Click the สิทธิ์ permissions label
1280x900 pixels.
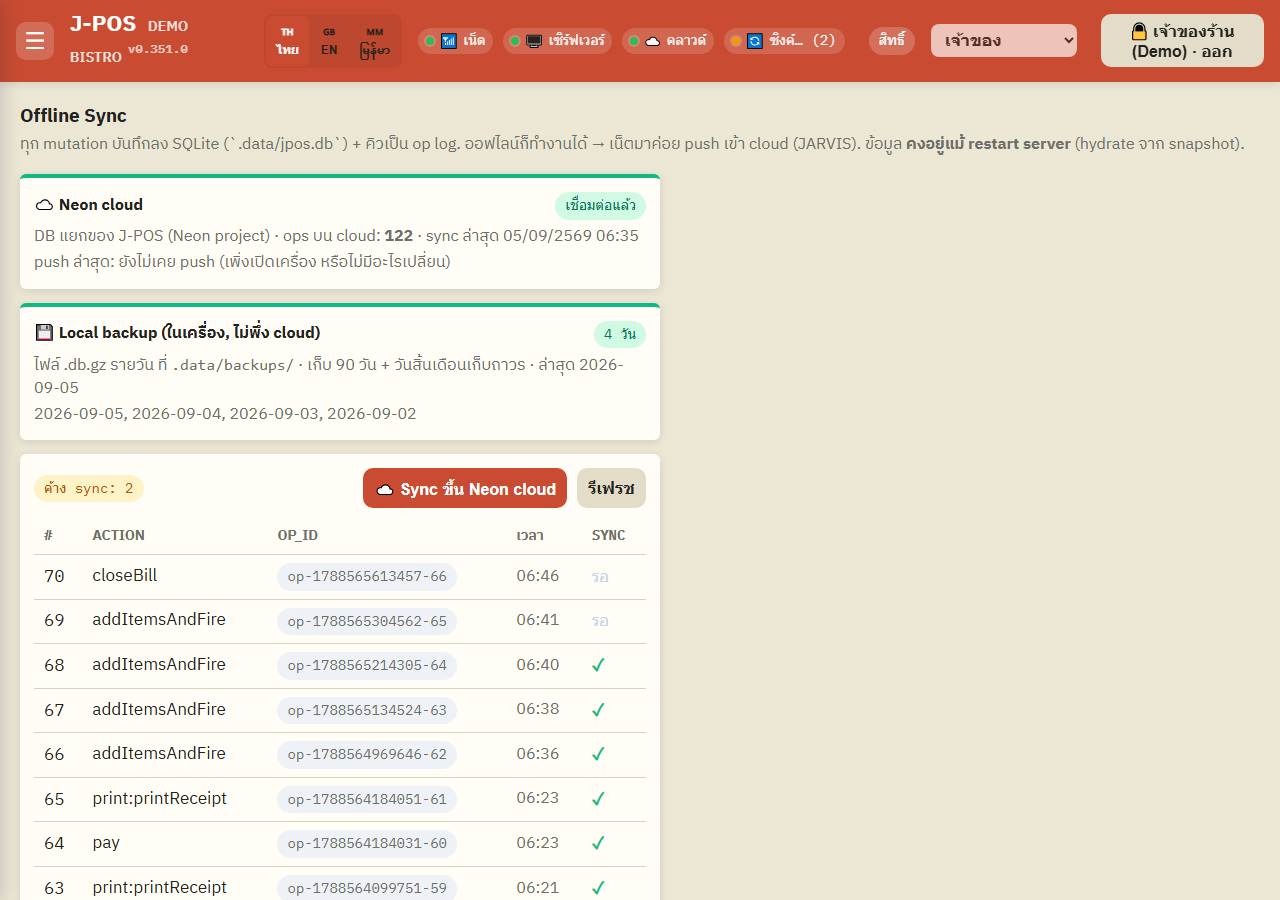click(x=892, y=41)
